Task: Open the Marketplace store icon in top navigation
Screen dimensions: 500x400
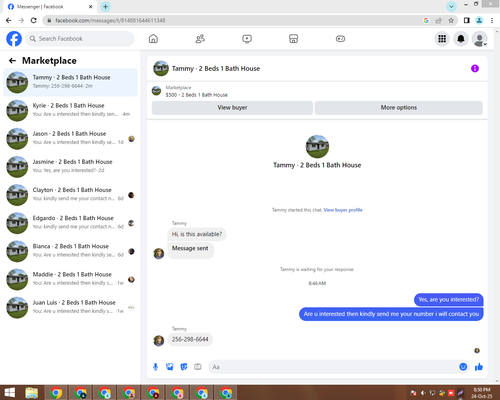Action: pos(293,39)
